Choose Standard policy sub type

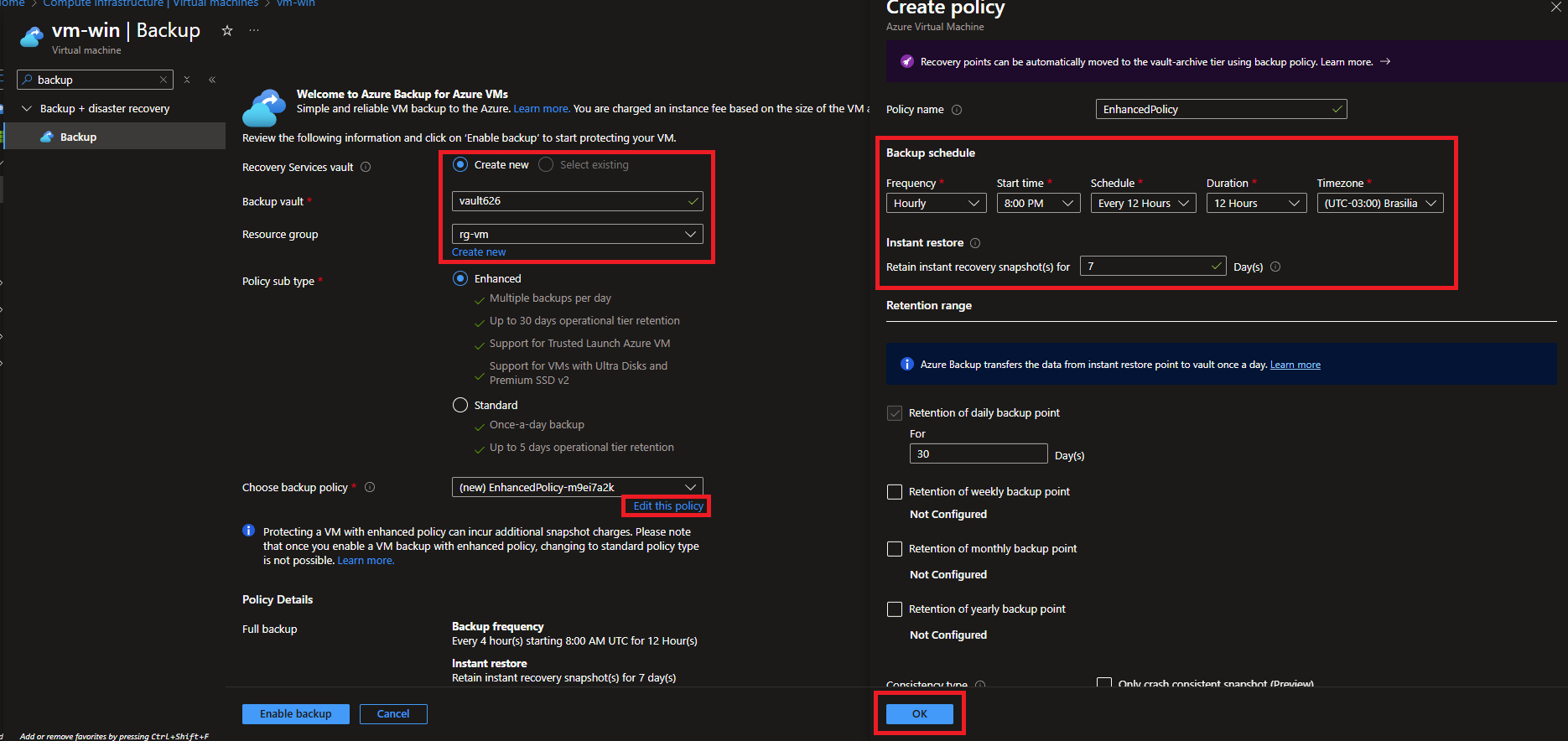tap(460, 405)
